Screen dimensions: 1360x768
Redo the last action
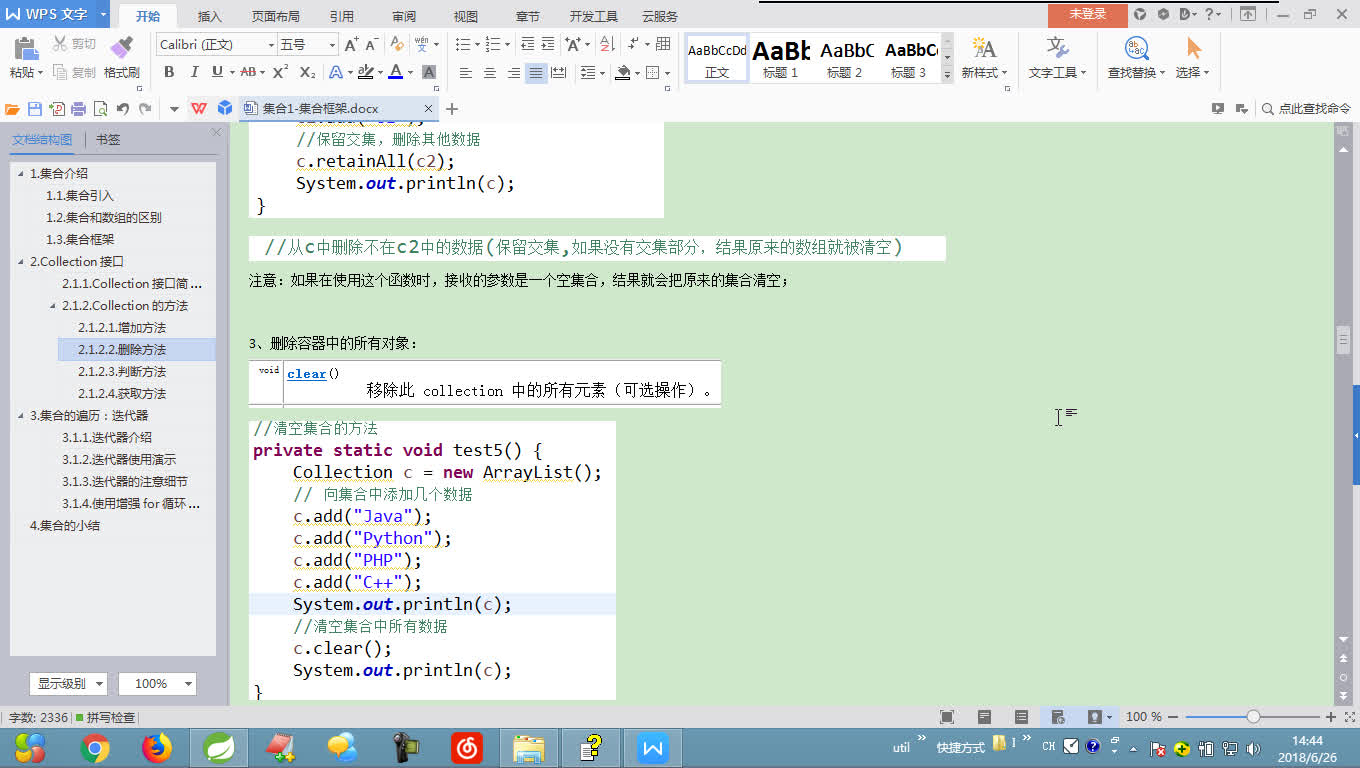pos(145,109)
